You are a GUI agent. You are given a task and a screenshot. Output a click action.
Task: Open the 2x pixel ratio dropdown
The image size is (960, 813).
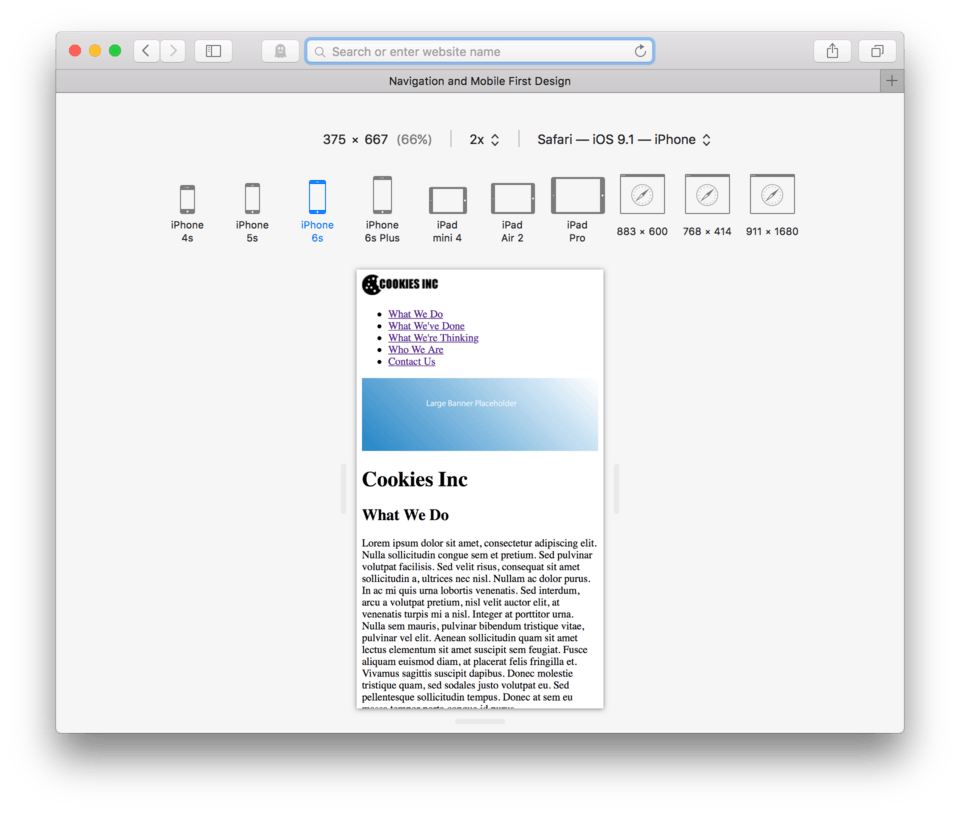[484, 140]
